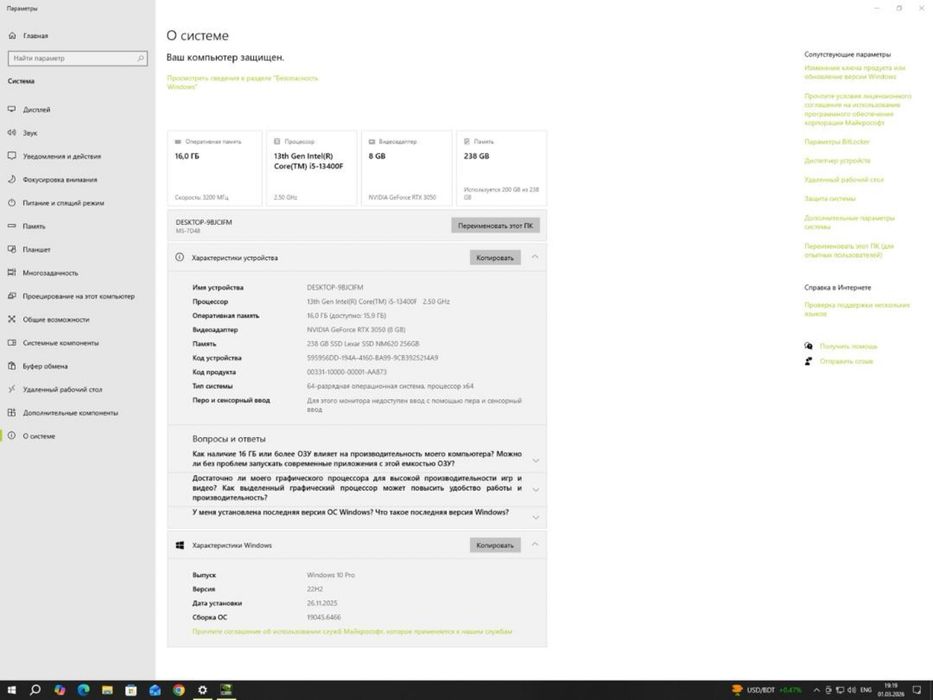Copy Windows specs with Копировать button
933x700 pixels.
(495, 545)
